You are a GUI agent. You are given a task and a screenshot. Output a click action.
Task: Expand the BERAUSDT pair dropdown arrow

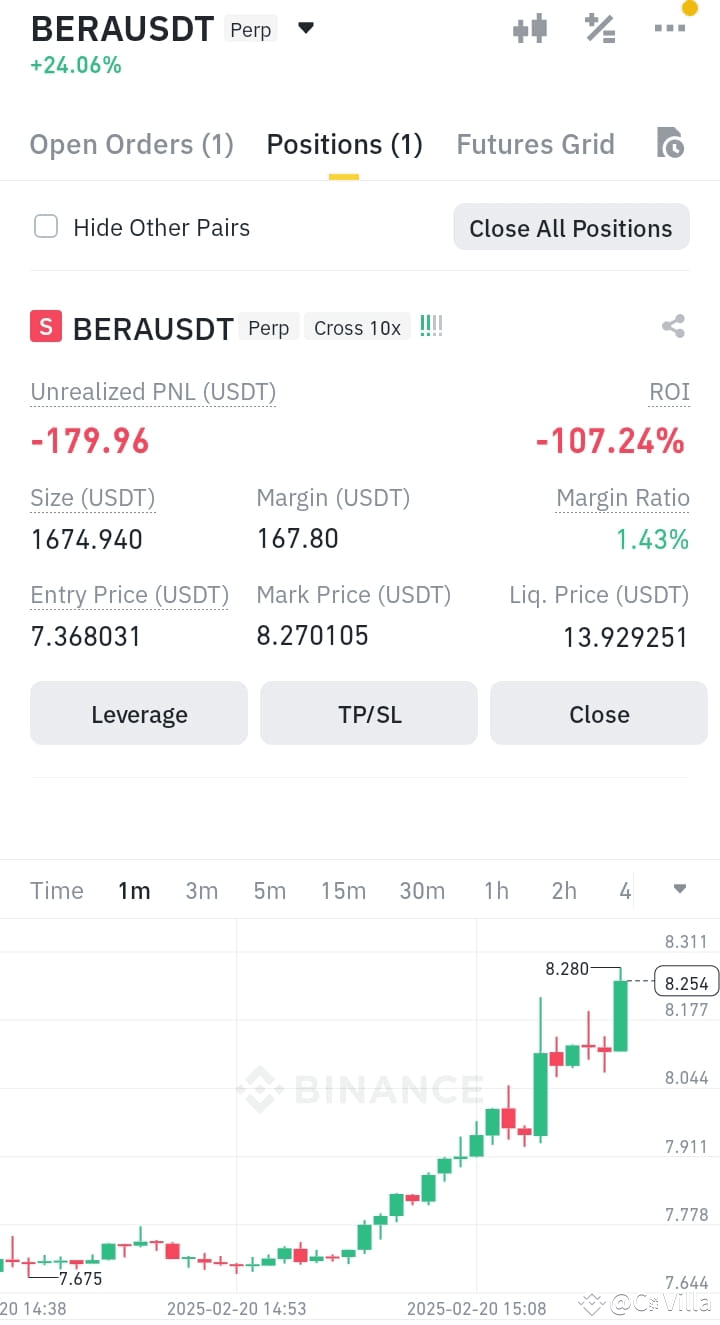pyautogui.click(x=306, y=28)
